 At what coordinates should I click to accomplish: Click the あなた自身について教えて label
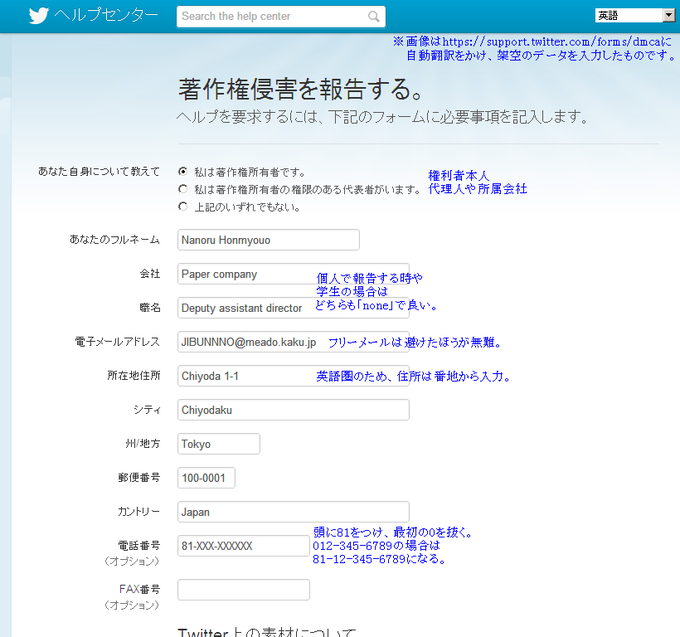click(99, 171)
